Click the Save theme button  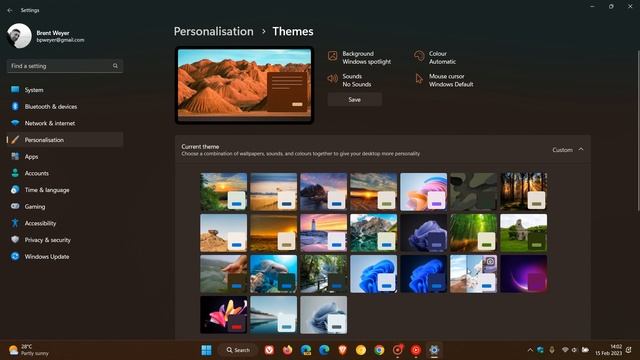pyautogui.click(x=355, y=100)
